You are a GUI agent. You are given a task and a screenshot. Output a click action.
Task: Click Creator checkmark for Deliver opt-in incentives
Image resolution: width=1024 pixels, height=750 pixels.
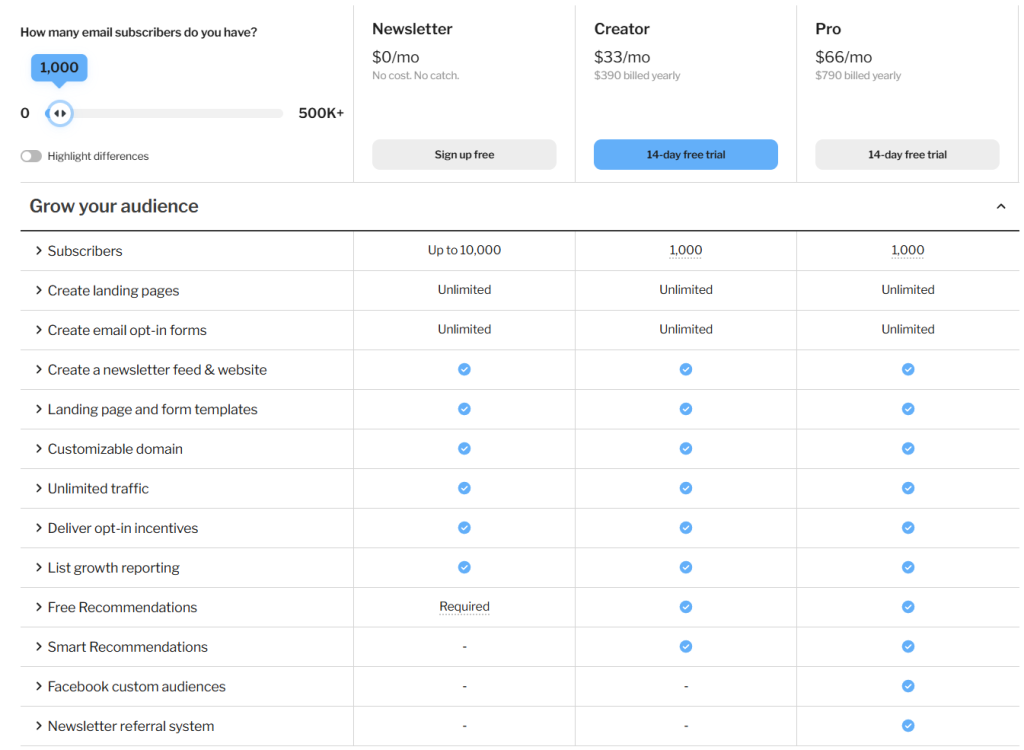(686, 528)
